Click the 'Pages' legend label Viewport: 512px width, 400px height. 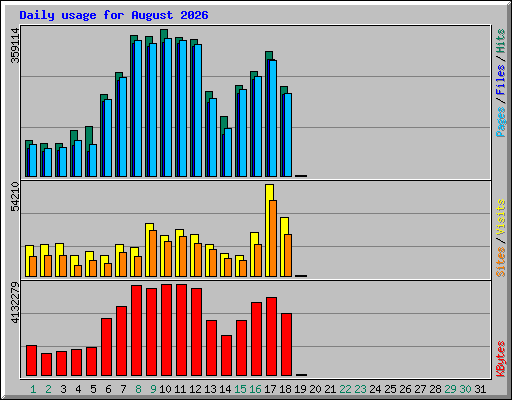pyautogui.click(x=500, y=122)
